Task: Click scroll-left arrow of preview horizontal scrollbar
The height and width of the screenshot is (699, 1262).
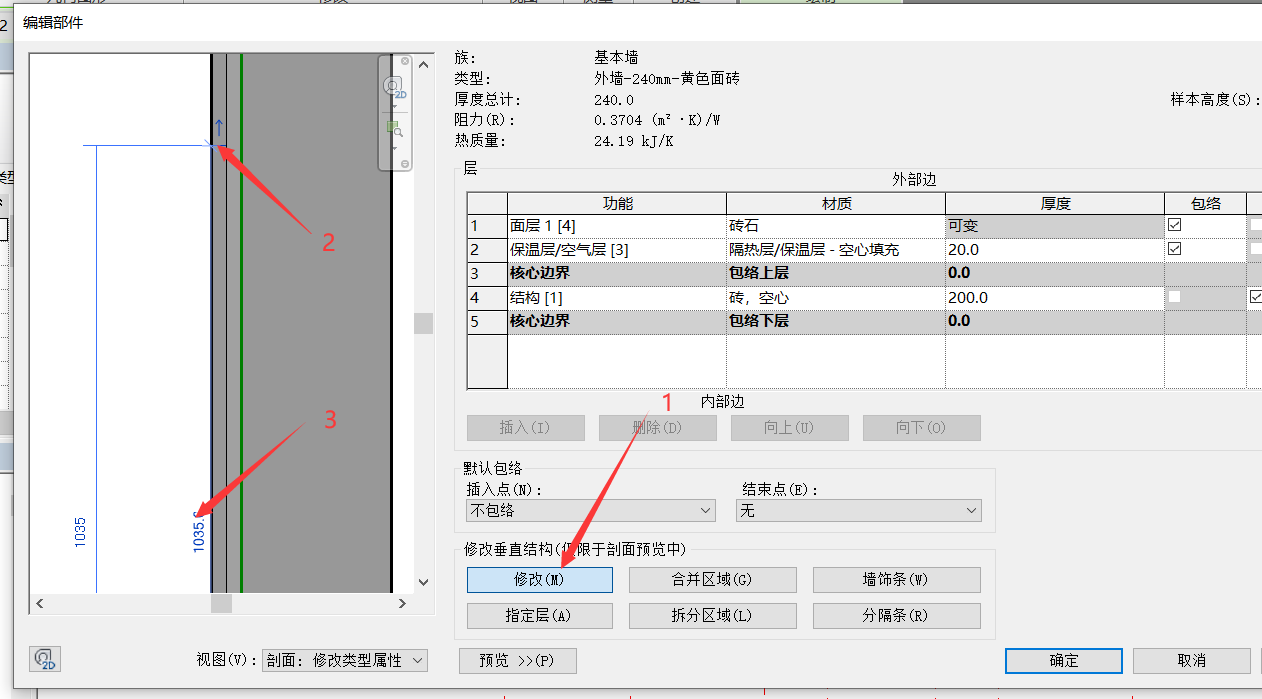Action: [x=40, y=604]
